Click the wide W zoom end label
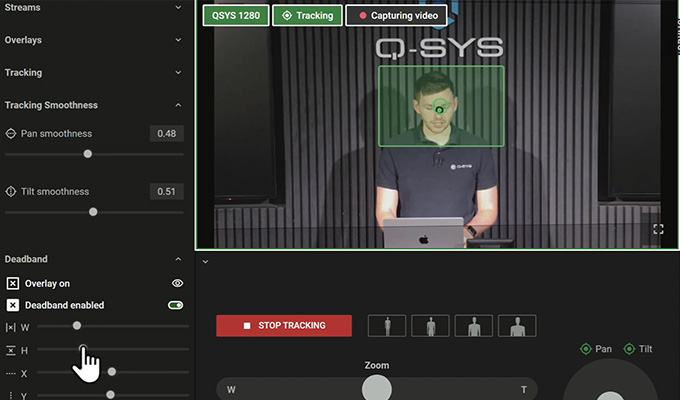The image size is (680, 400). [231, 390]
